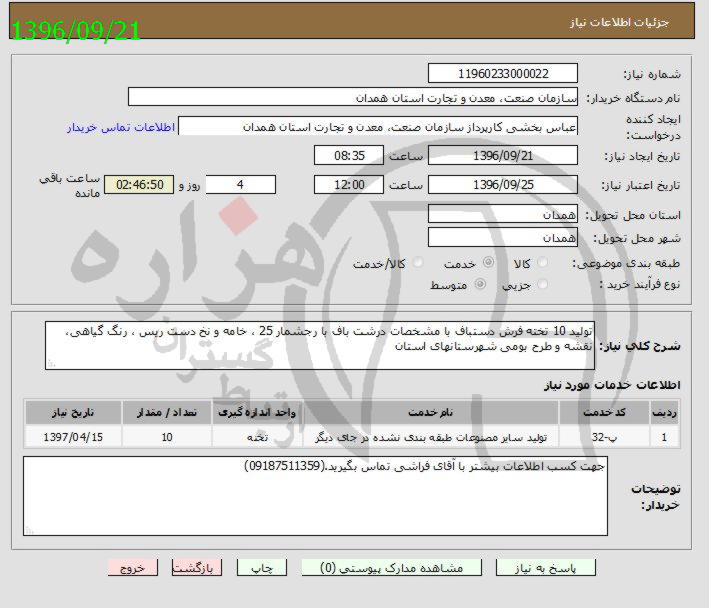Click the ساعت باقی مانده label
709x608 pixels.
click(69, 185)
